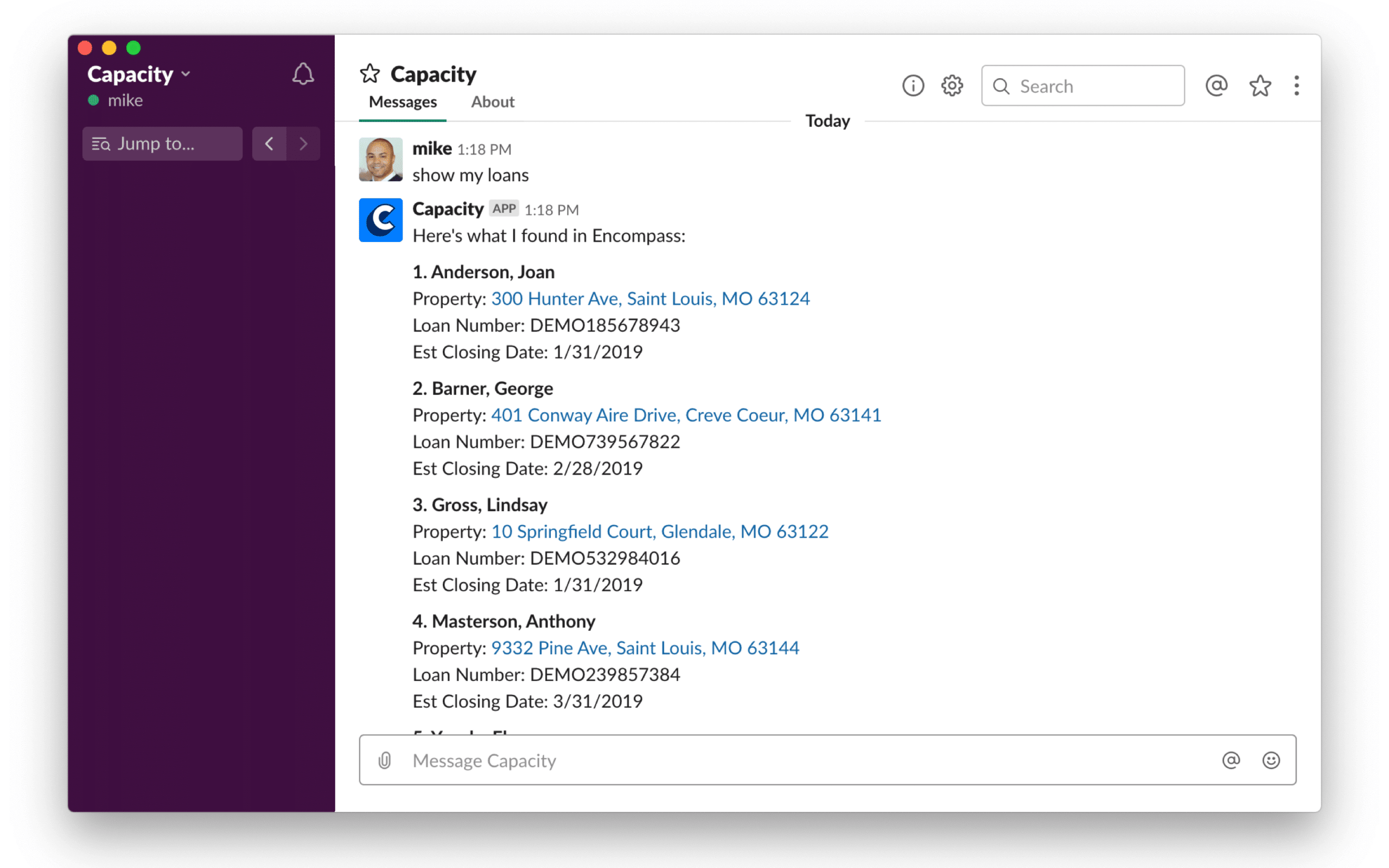This screenshot has width=1389, height=868.
Task: Switch to the About tab
Action: [x=493, y=102]
